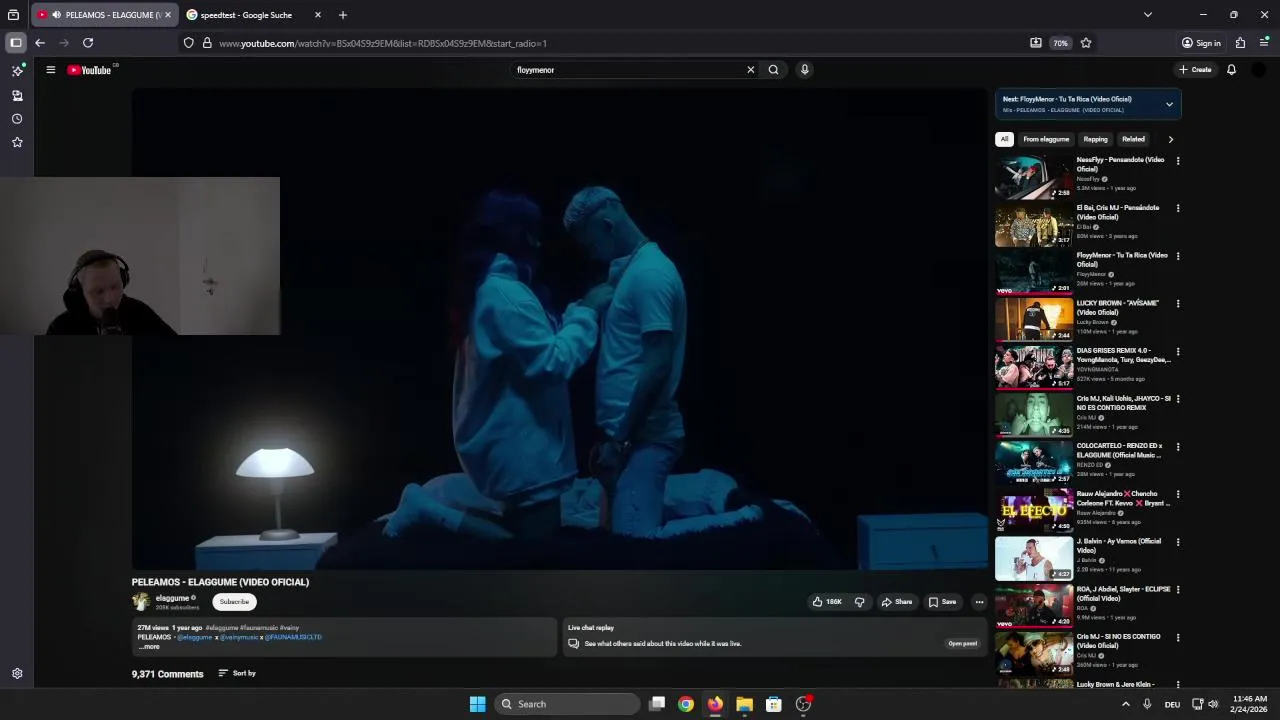1280x720 pixels.
Task: Open sidebar settings gear icon
Action: (x=17, y=674)
